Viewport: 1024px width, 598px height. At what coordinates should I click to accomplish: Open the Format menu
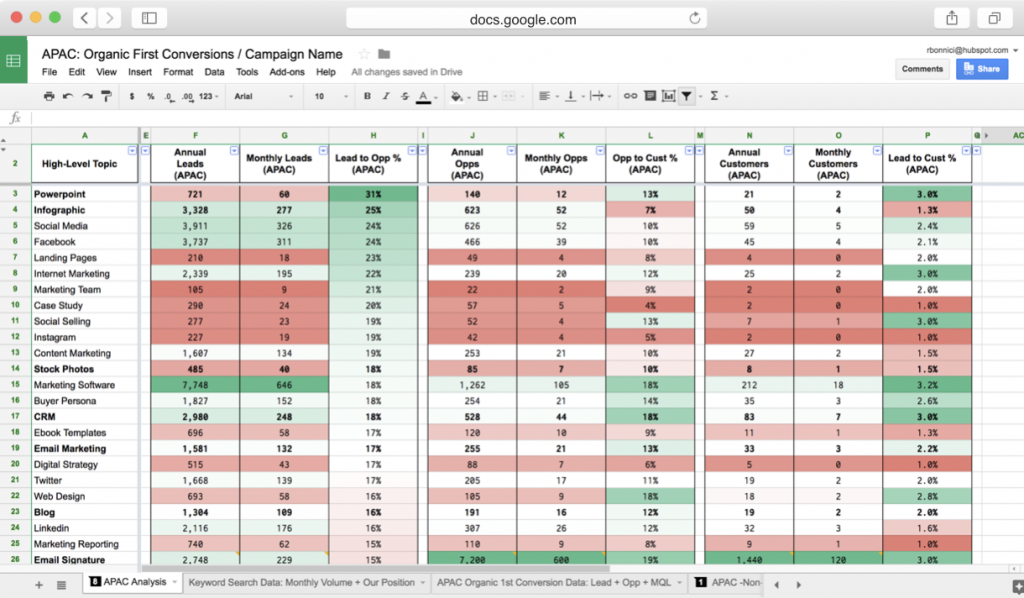(x=178, y=72)
